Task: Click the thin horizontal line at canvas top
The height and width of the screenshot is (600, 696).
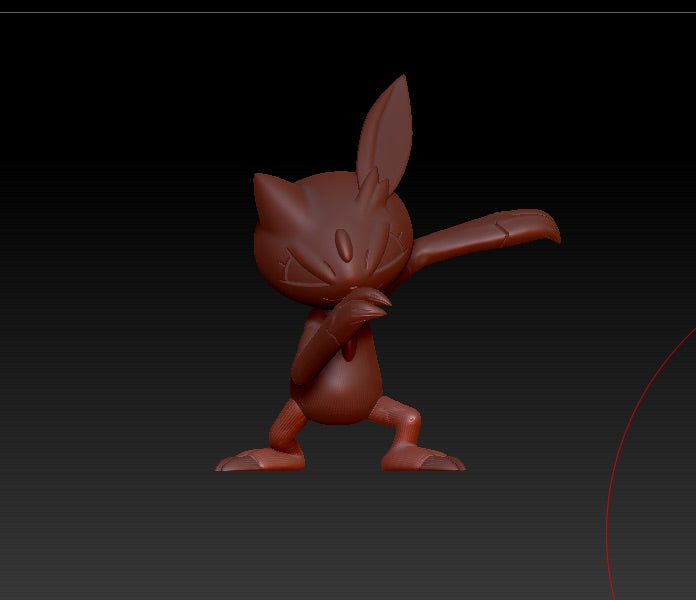Action: coord(348,13)
